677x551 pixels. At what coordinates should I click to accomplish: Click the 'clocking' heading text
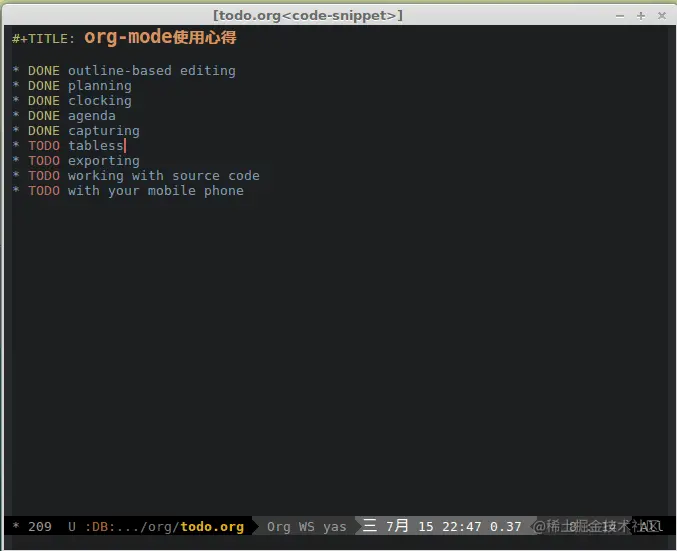point(100,101)
